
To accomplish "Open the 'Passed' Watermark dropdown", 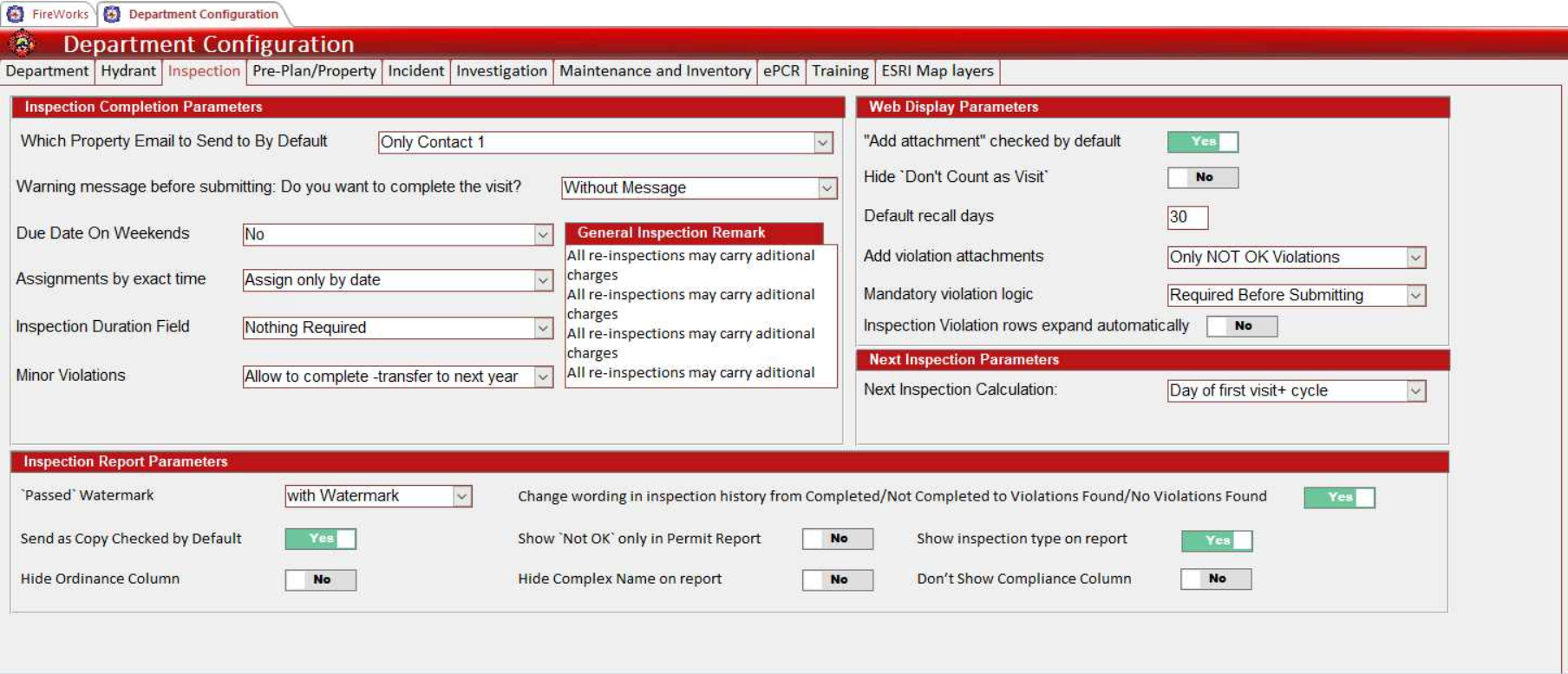I will point(462,496).
